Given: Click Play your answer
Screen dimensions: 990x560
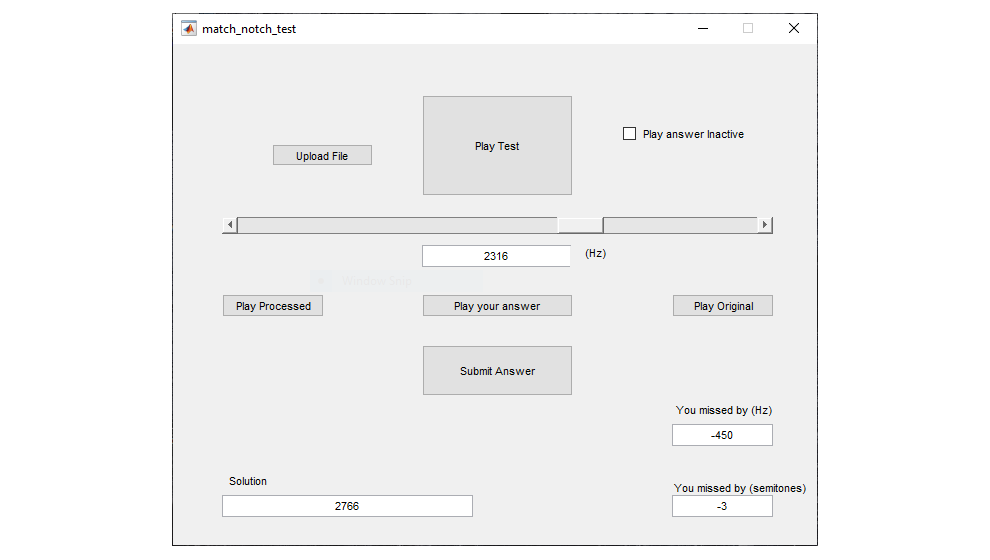Looking at the screenshot, I should pos(497,306).
